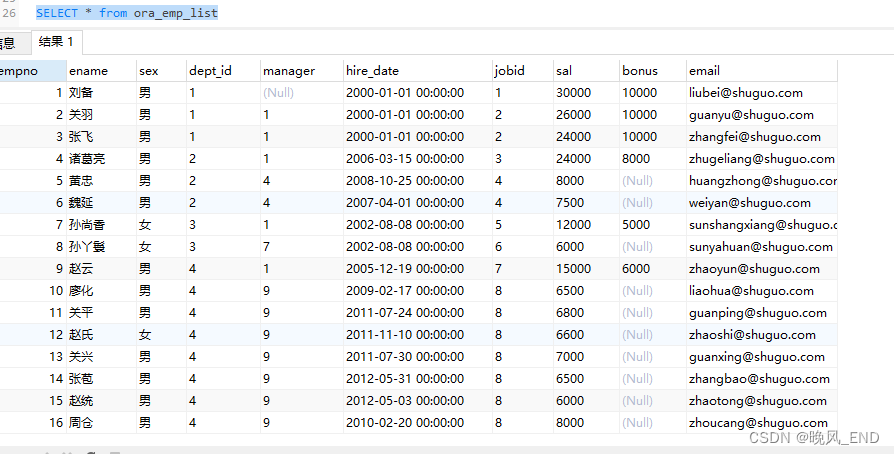
Task: Select the liubei@shuguo.com email cell
Action: [x=762, y=93]
